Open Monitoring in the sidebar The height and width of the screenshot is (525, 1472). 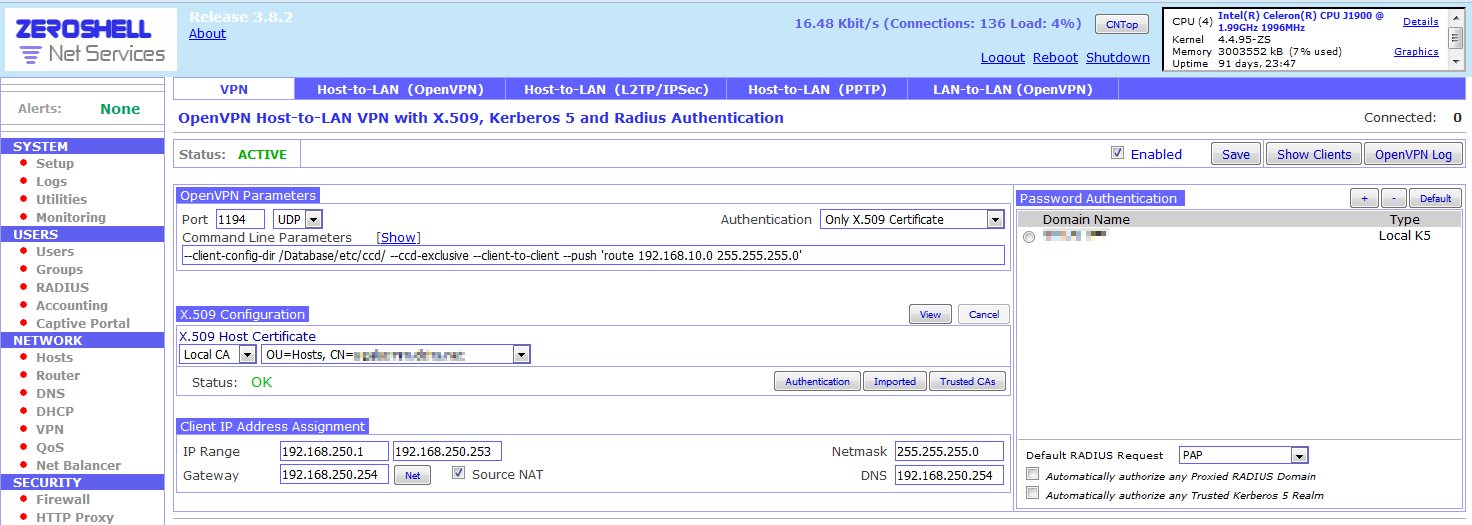70,217
